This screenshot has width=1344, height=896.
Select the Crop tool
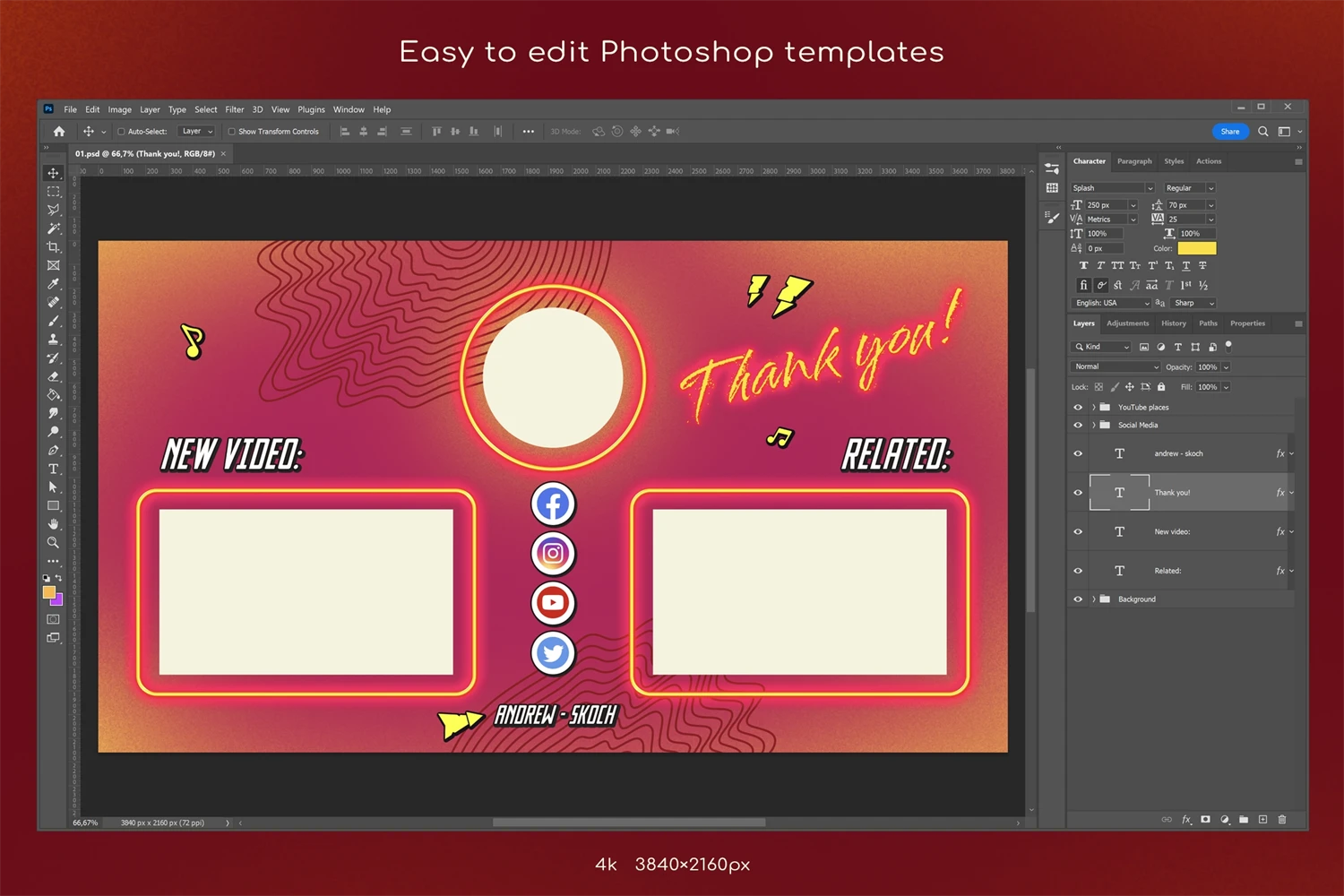[54, 247]
